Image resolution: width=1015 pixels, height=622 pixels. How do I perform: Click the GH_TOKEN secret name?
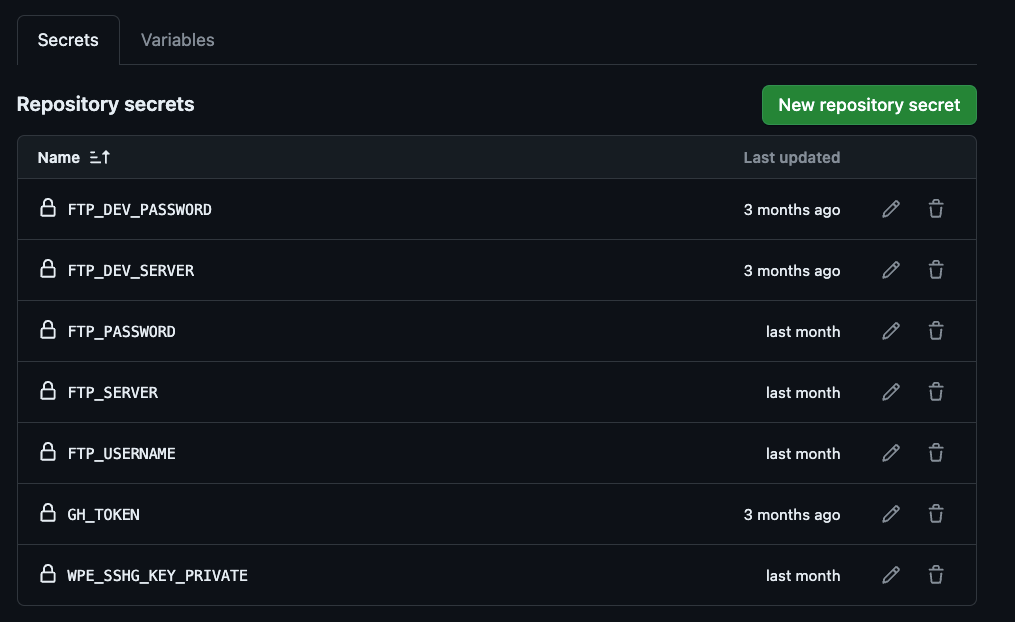click(x=104, y=515)
